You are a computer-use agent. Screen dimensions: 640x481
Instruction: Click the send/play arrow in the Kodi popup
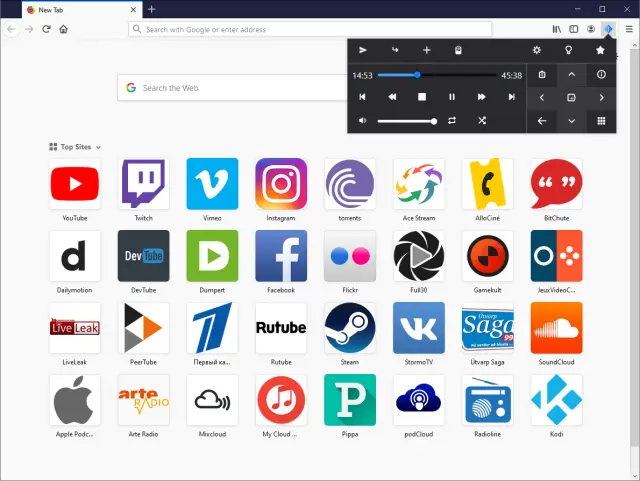tap(362, 50)
